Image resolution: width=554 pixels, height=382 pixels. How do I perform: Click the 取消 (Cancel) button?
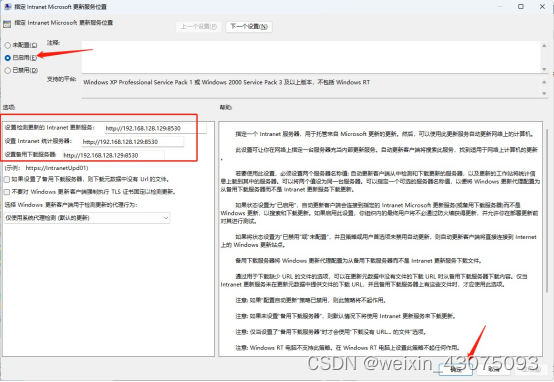[494, 369]
